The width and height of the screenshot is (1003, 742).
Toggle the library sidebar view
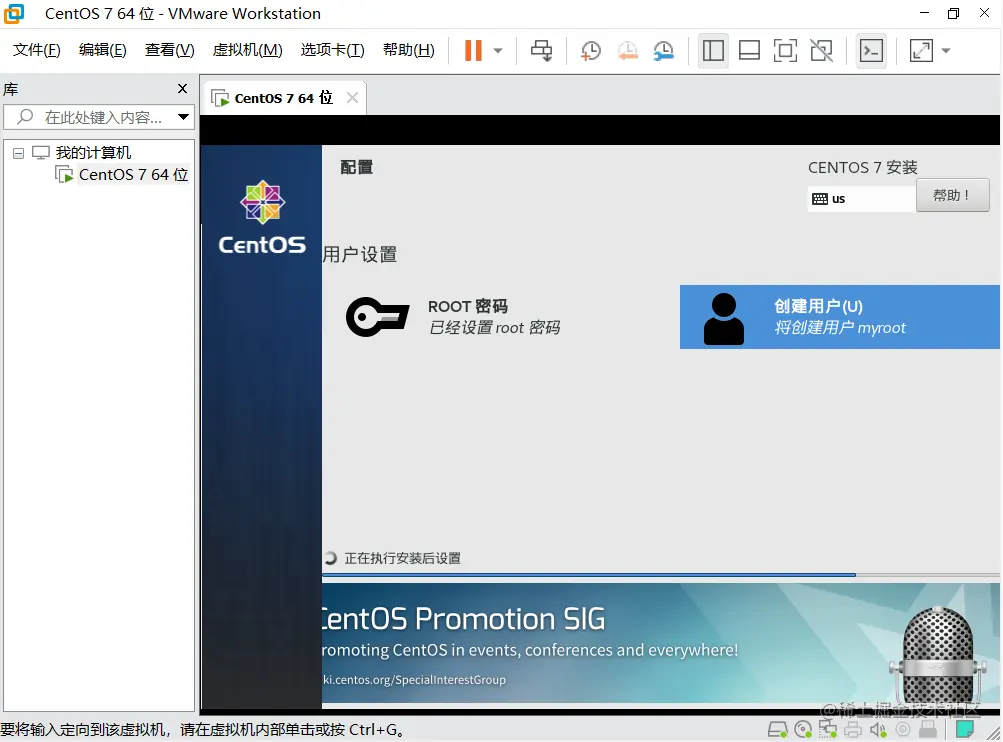tap(713, 51)
